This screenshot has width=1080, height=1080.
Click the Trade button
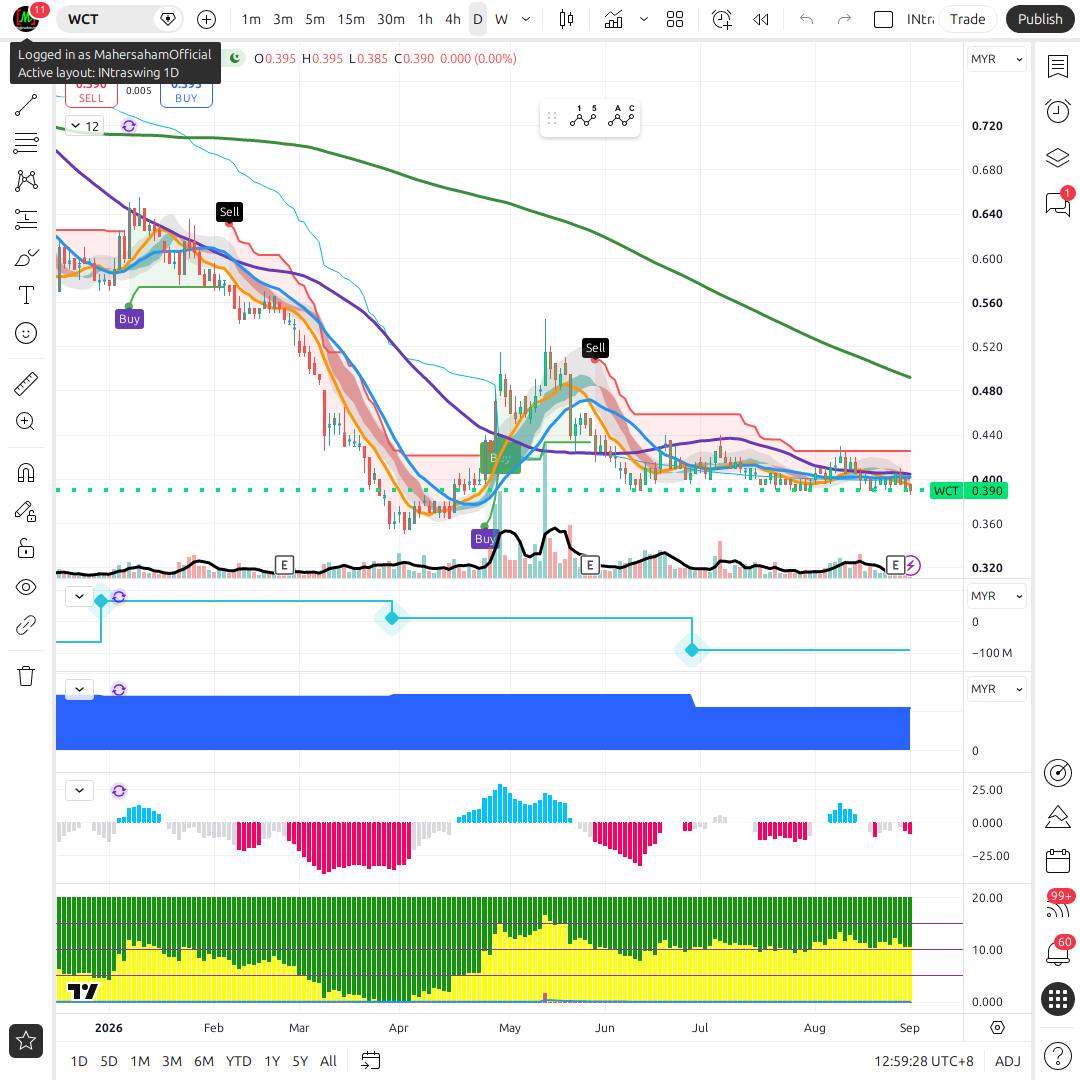pos(967,19)
